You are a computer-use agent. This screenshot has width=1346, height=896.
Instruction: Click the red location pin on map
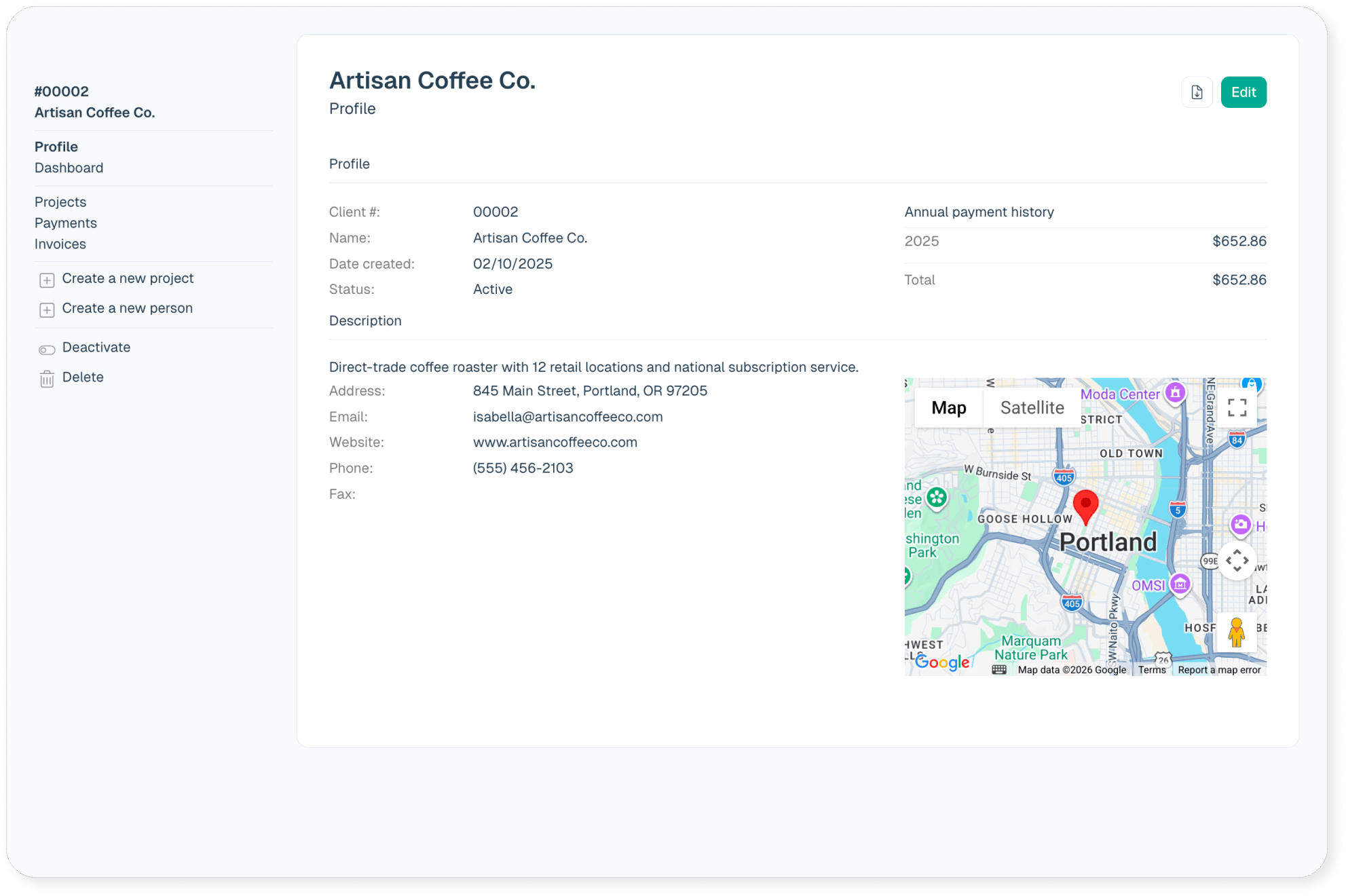pos(1085,506)
